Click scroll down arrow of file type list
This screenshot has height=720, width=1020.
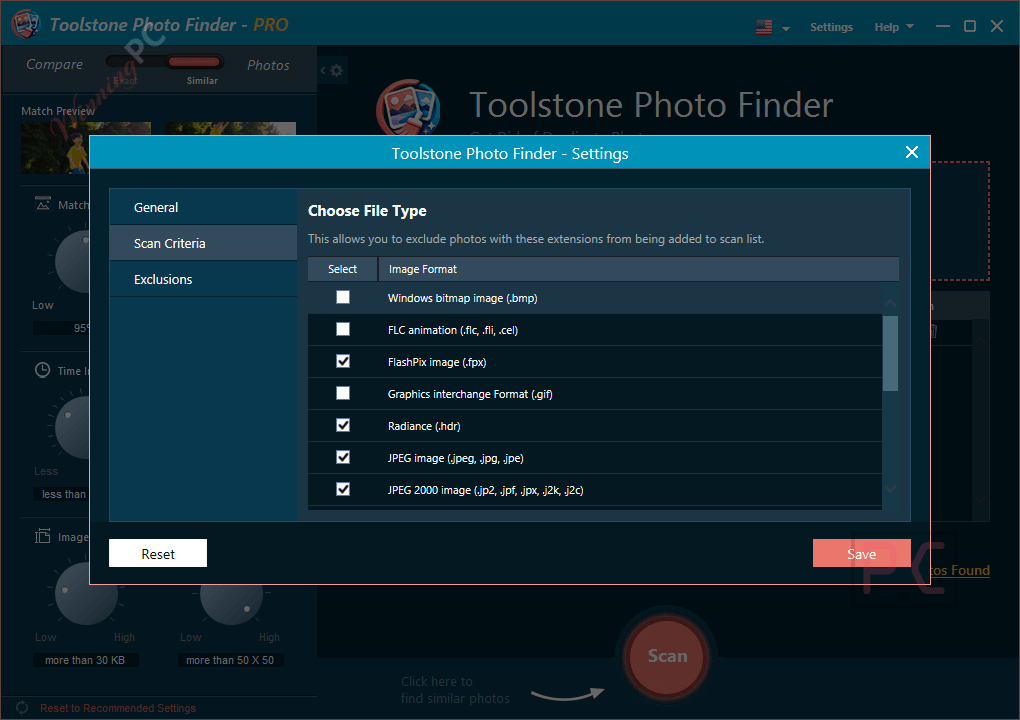point(891,488)
